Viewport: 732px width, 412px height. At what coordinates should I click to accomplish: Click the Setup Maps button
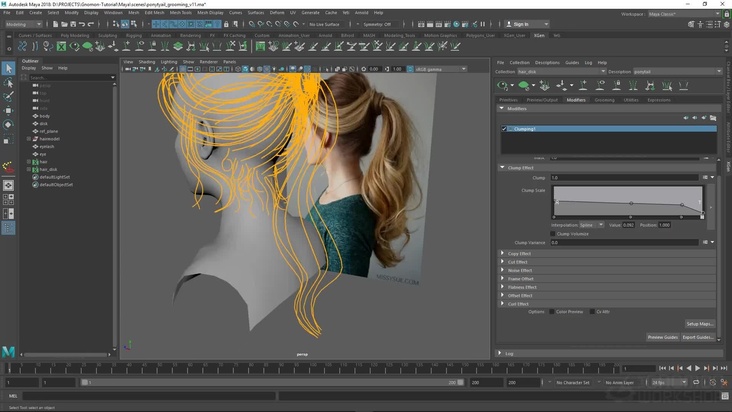pos(699,324)
